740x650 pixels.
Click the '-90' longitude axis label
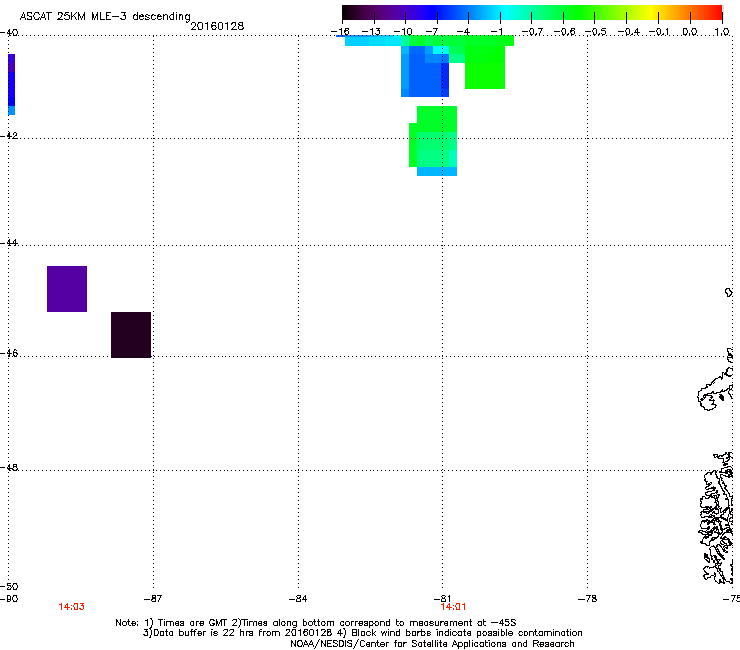click(9, 599)
